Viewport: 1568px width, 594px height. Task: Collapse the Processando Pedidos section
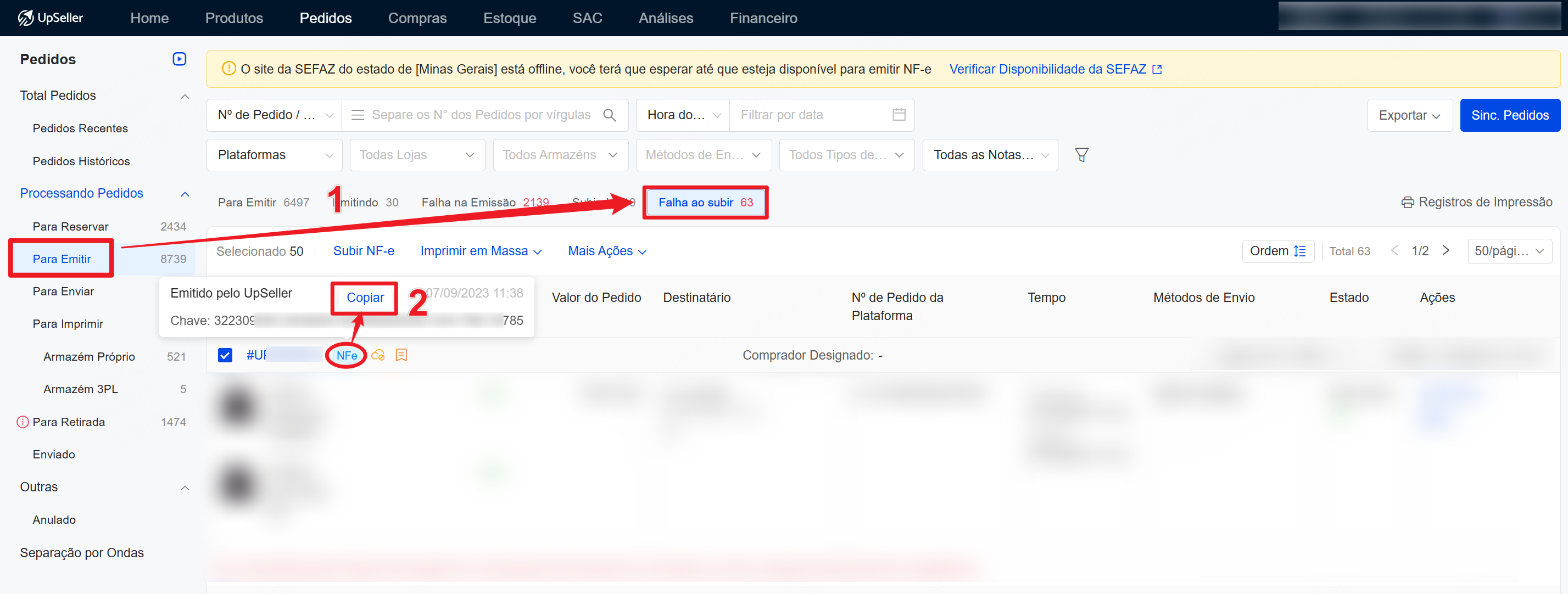pyautogui.click(x=185, y=194)
